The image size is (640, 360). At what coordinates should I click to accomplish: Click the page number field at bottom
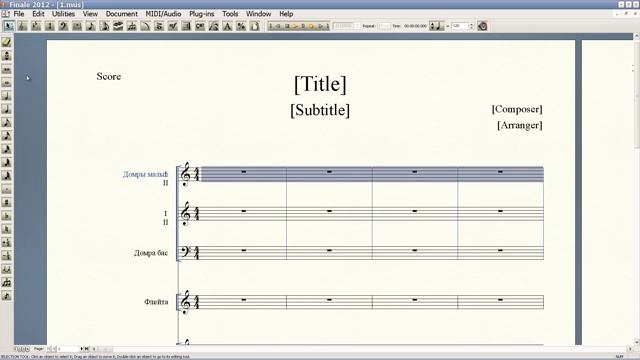[68, 349]
